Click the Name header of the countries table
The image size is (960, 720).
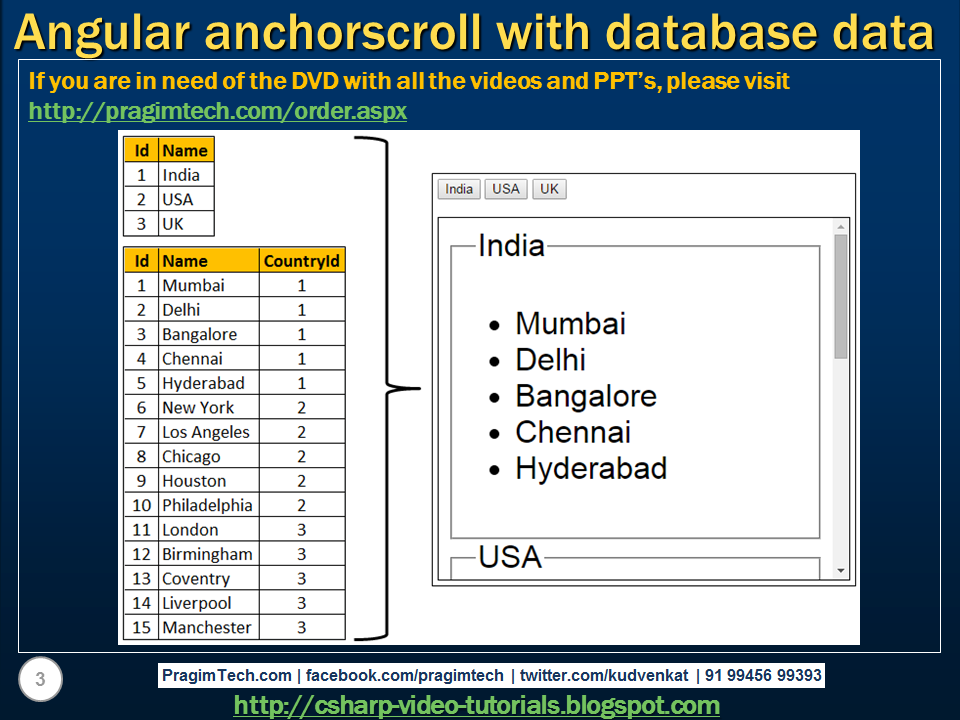(185, 149)
